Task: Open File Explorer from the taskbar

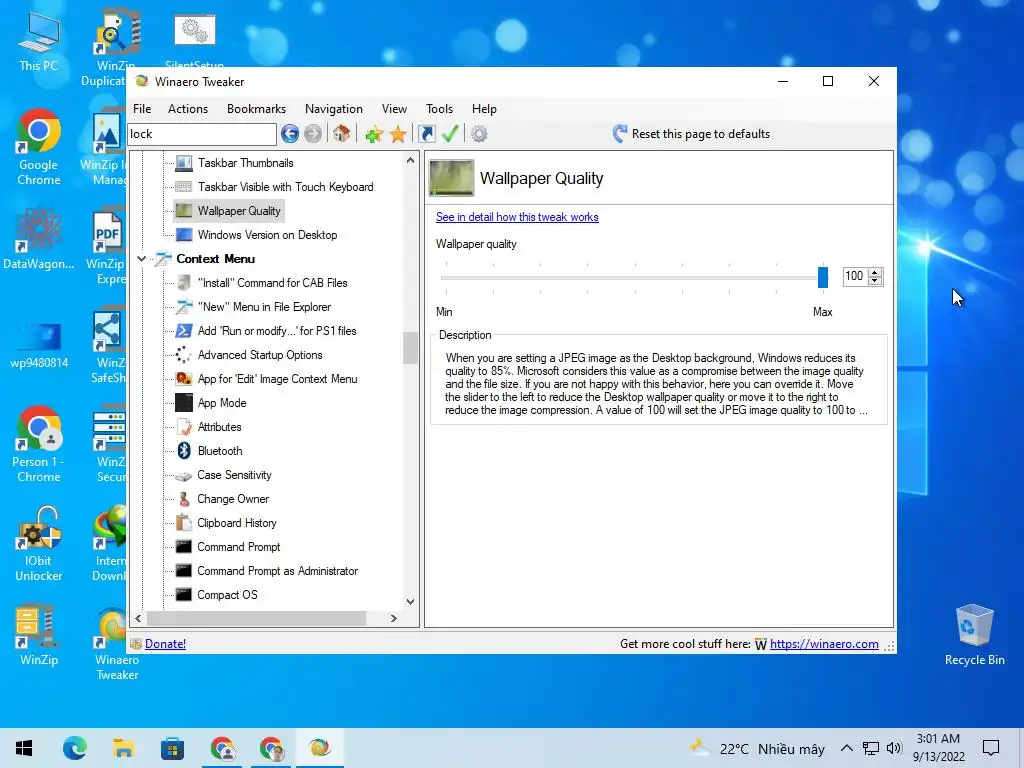Action: pyautogui.click(x=123, y=748)
